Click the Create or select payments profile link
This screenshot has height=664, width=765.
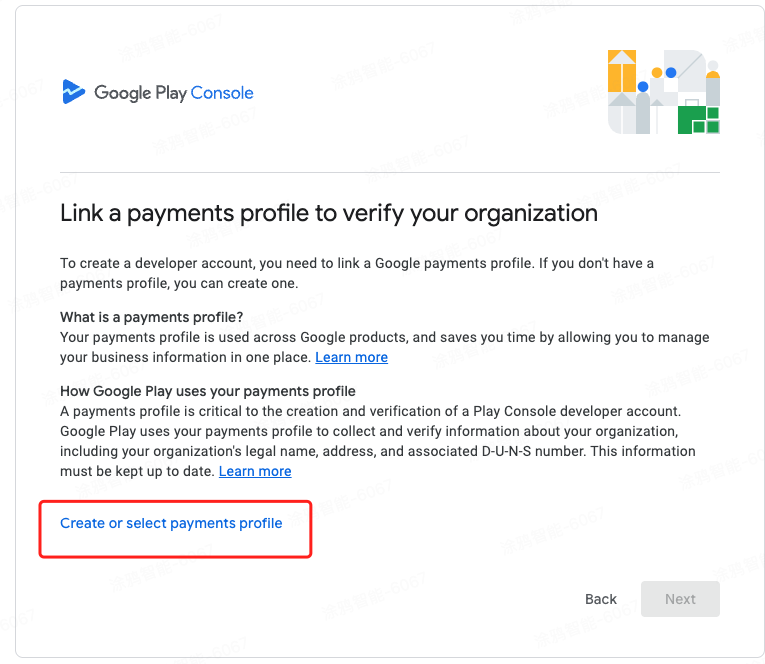tap(171, 523)
